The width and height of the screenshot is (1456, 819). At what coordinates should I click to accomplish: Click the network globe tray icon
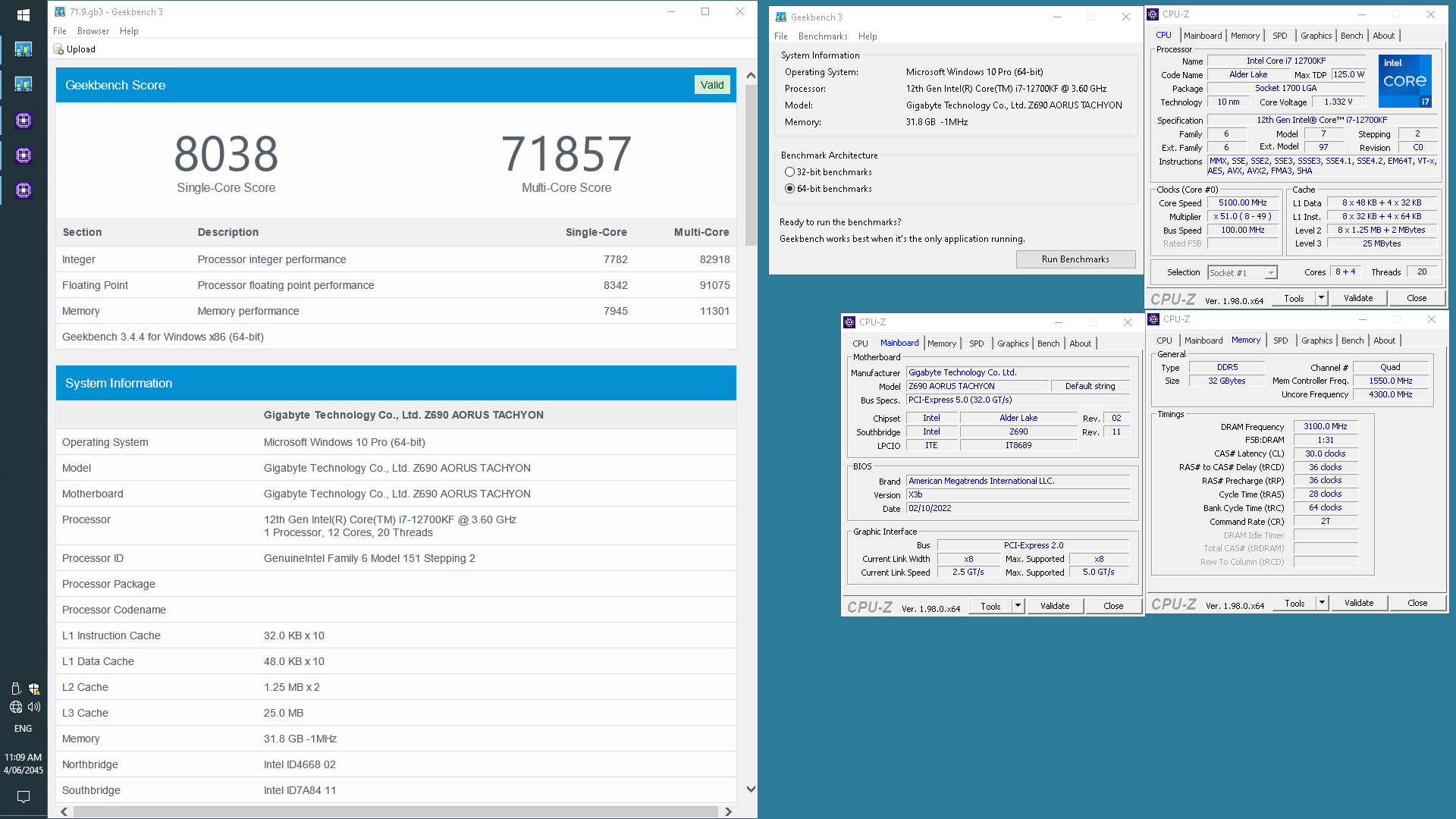coord(16,707)
